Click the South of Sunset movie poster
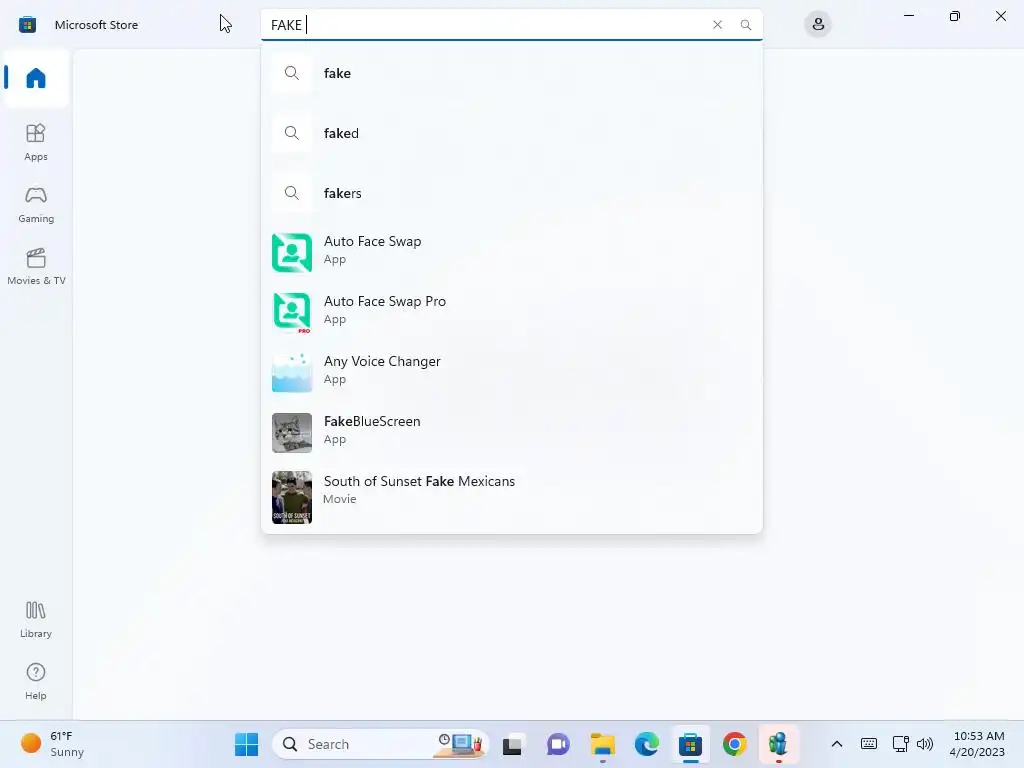Screen dimensions: 1024x768 292,498
